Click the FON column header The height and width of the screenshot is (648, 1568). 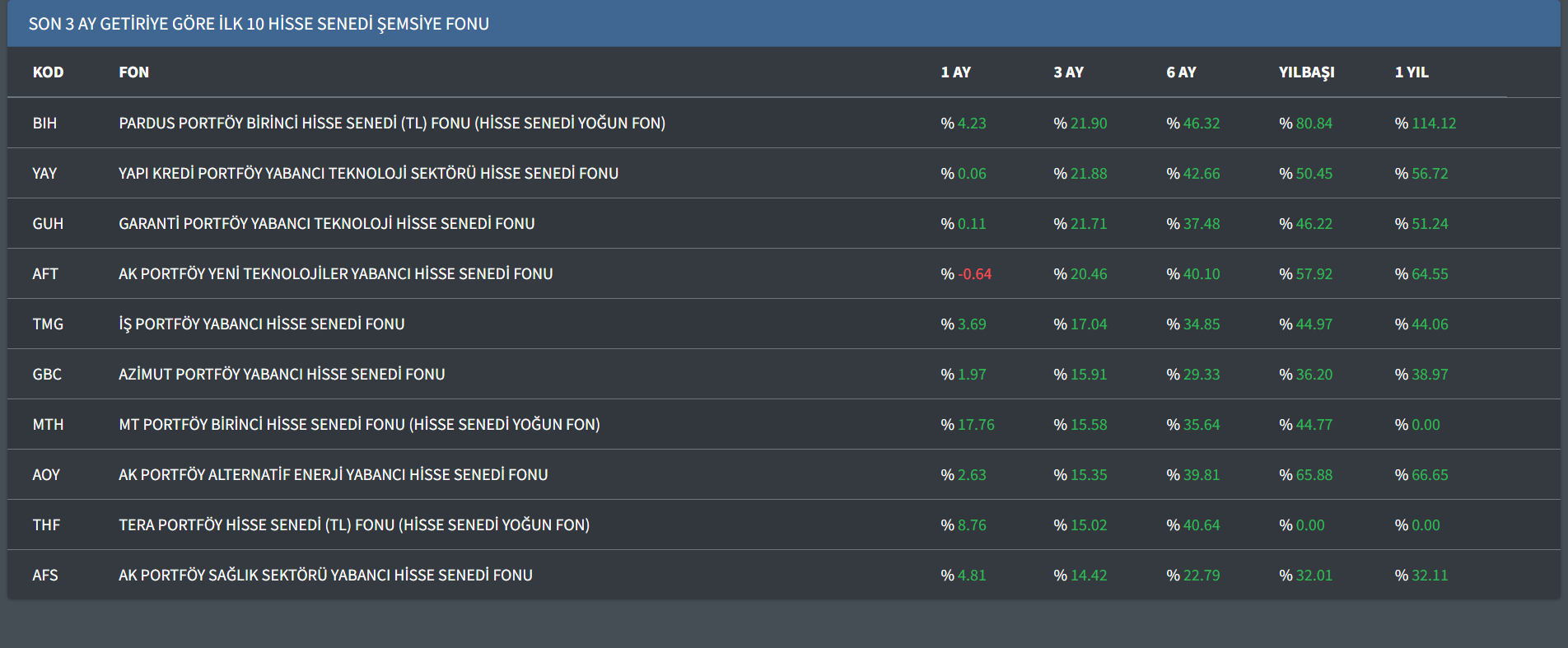pos(133,72)
